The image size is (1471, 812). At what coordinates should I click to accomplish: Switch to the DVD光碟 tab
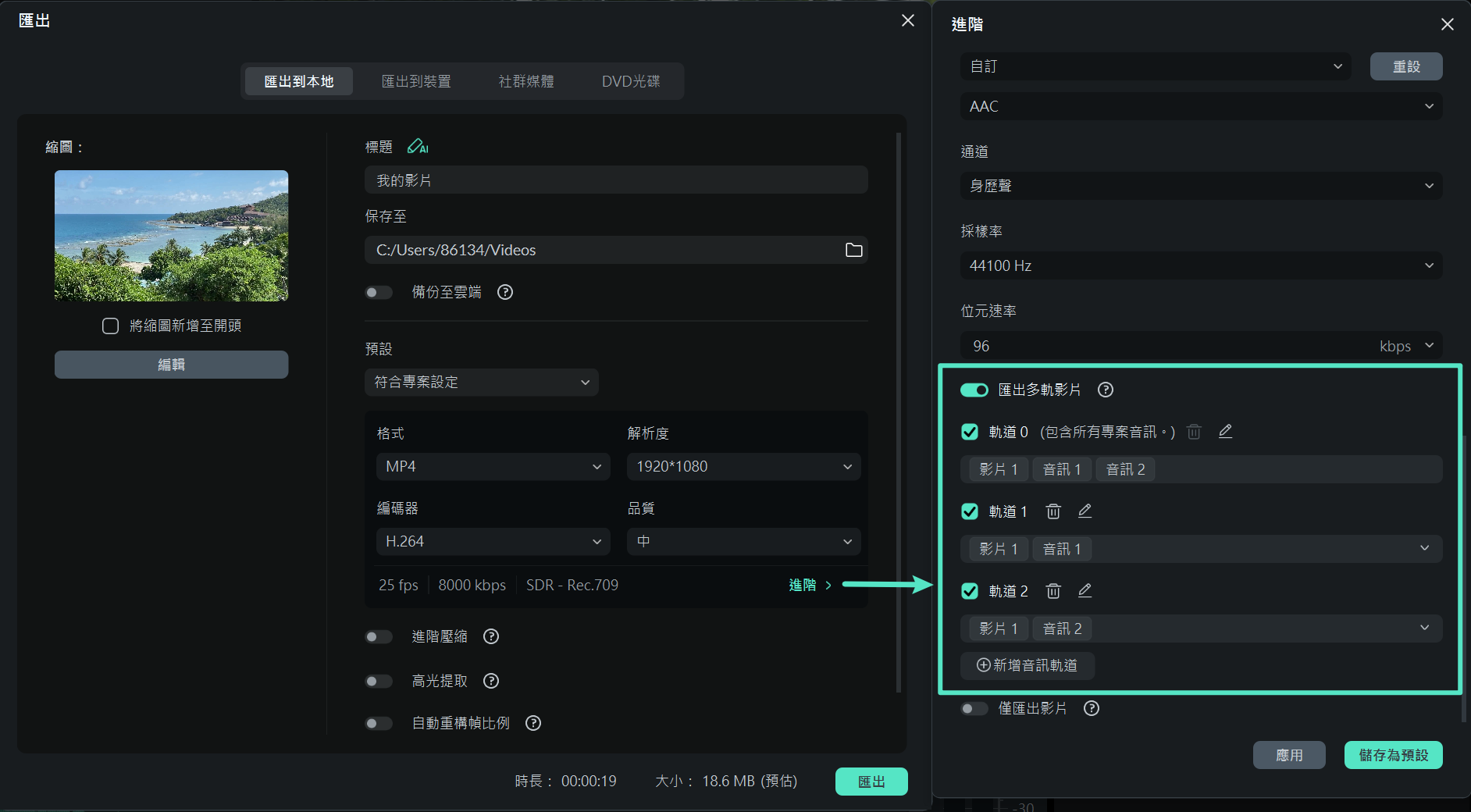tap(631, 80)
